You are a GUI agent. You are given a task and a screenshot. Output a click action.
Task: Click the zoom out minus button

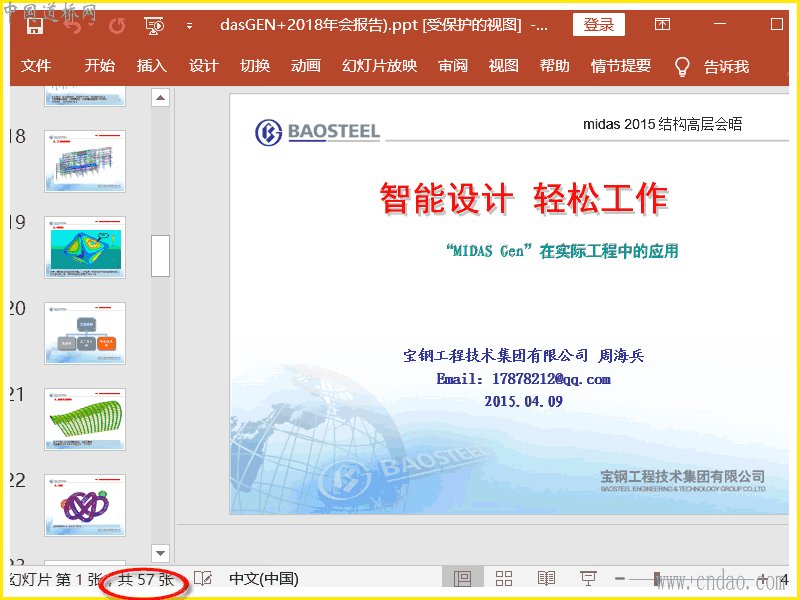coord(620,579)
